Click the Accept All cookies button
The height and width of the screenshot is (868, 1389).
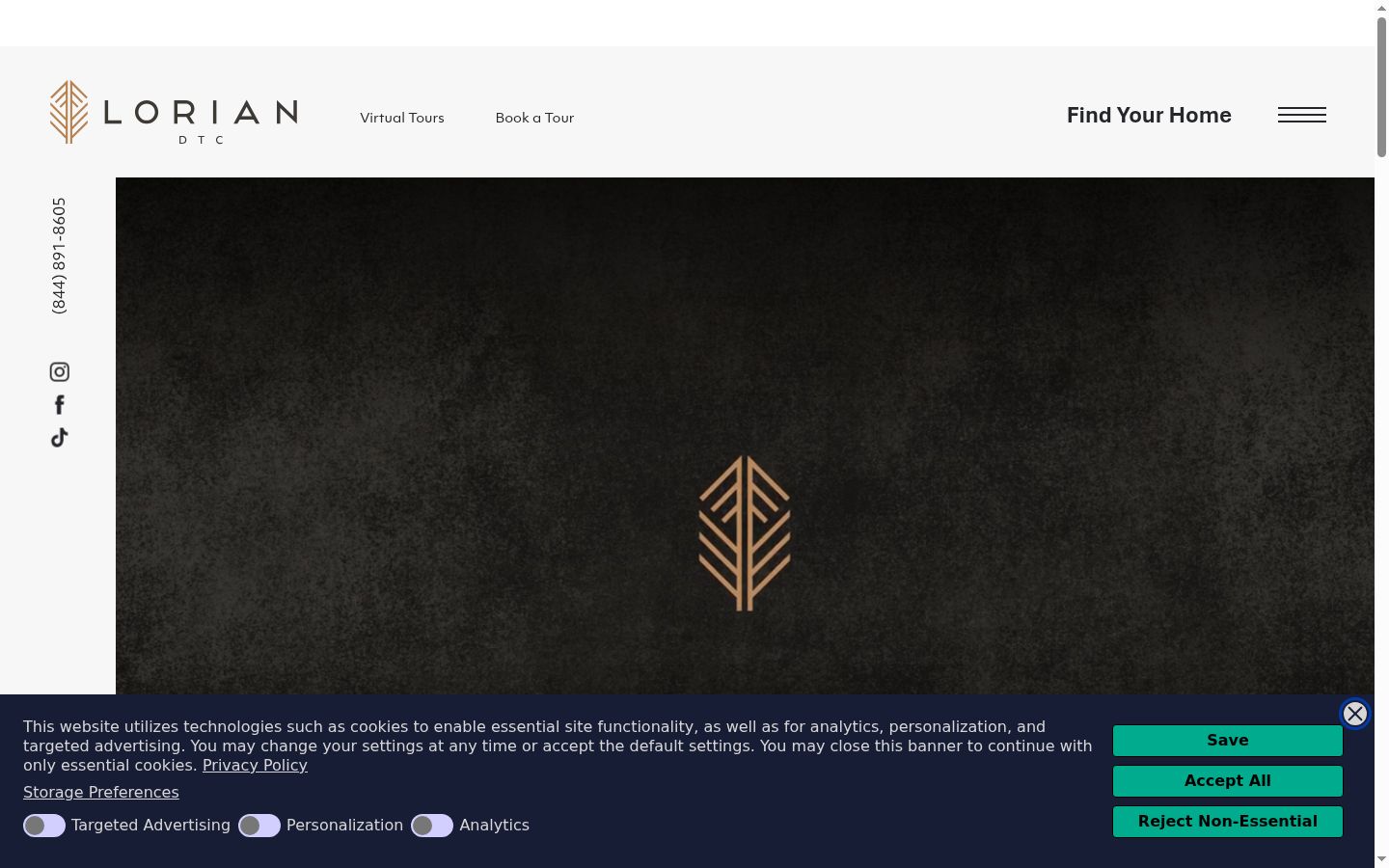tap(1228, 781)
